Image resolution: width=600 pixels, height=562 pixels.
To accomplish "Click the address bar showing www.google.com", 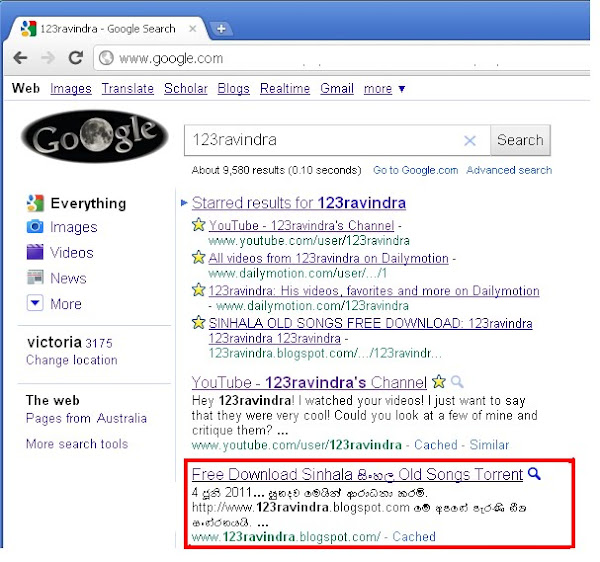I will [x=344, y=58].
